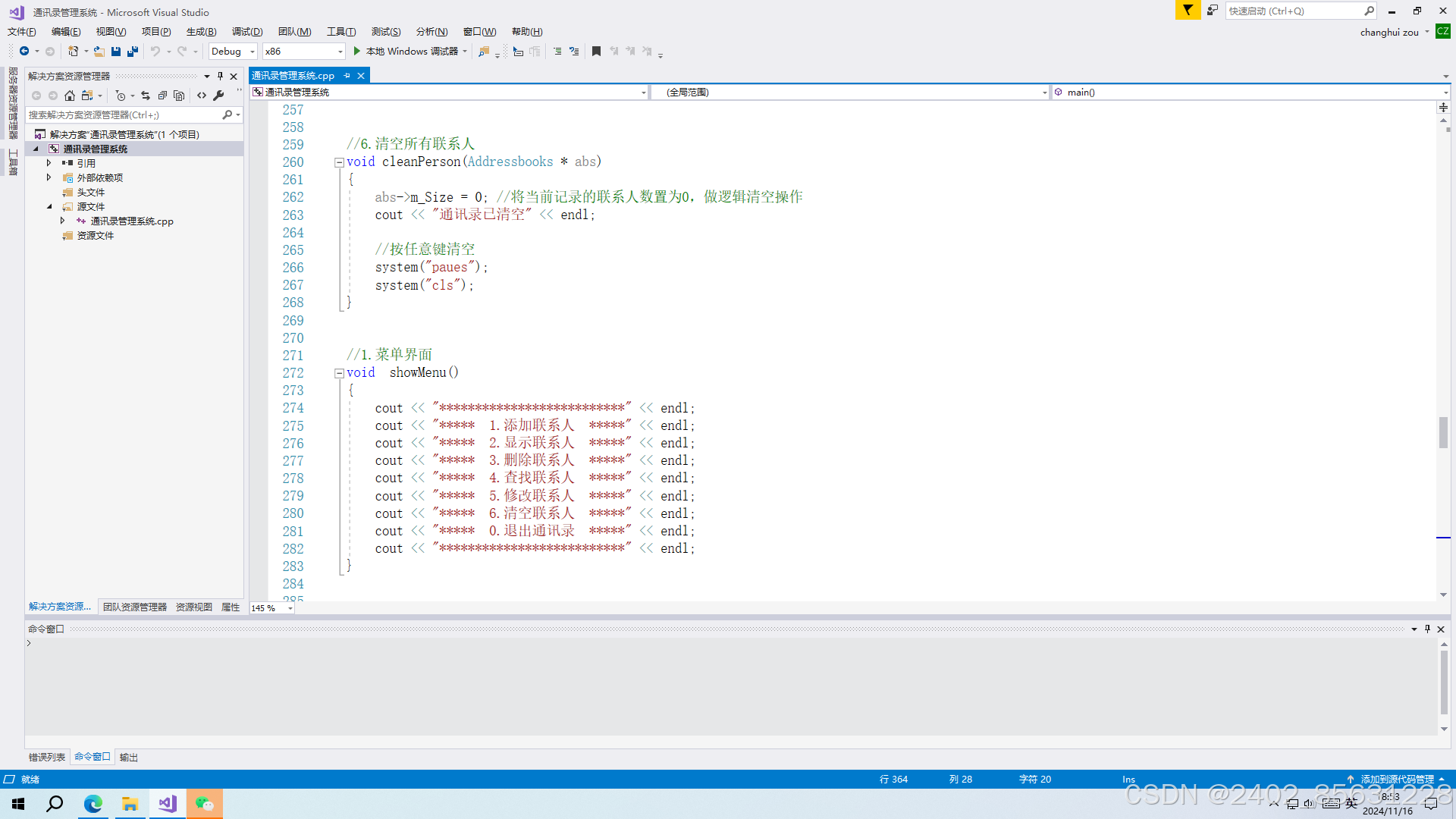Click Collapse All icon in Solution Explorer

click(x=162, y=96)
